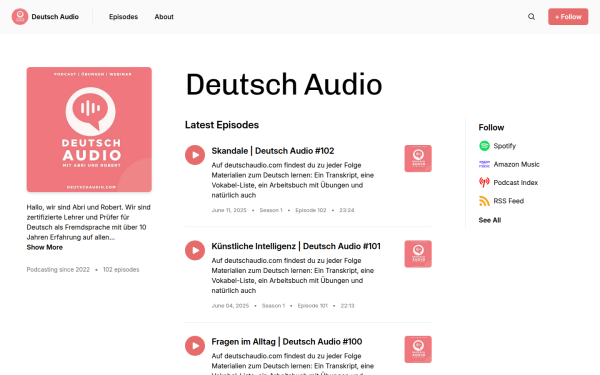The width and height of the screenshot is (600, 375).
Task: Open the Episodes menu item
Action: click(x=123, y=17)
